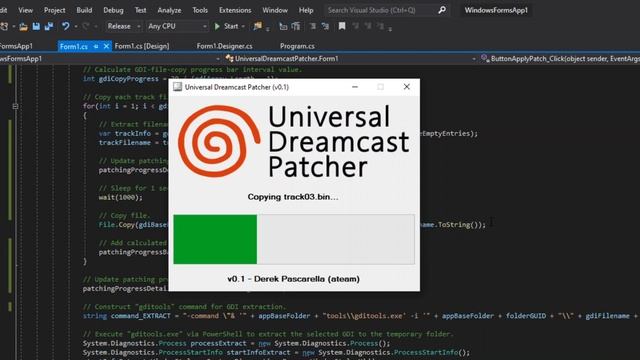The image size is (640, 360).
Task: Toggle a bookmark with the bookmark icon
Action: pos(342,27)
